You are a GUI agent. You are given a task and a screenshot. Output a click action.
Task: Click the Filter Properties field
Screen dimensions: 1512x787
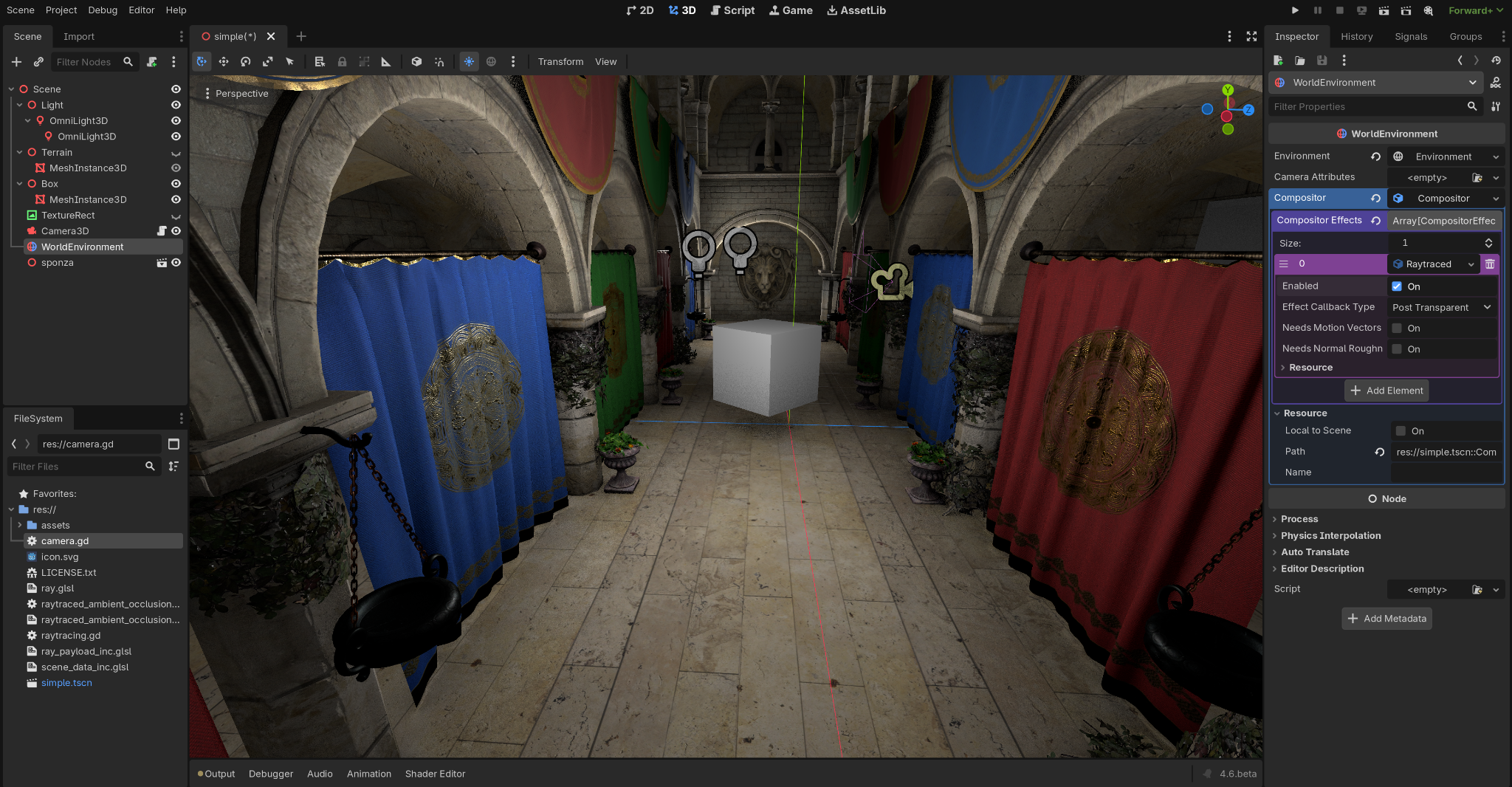pos(1375,107)
